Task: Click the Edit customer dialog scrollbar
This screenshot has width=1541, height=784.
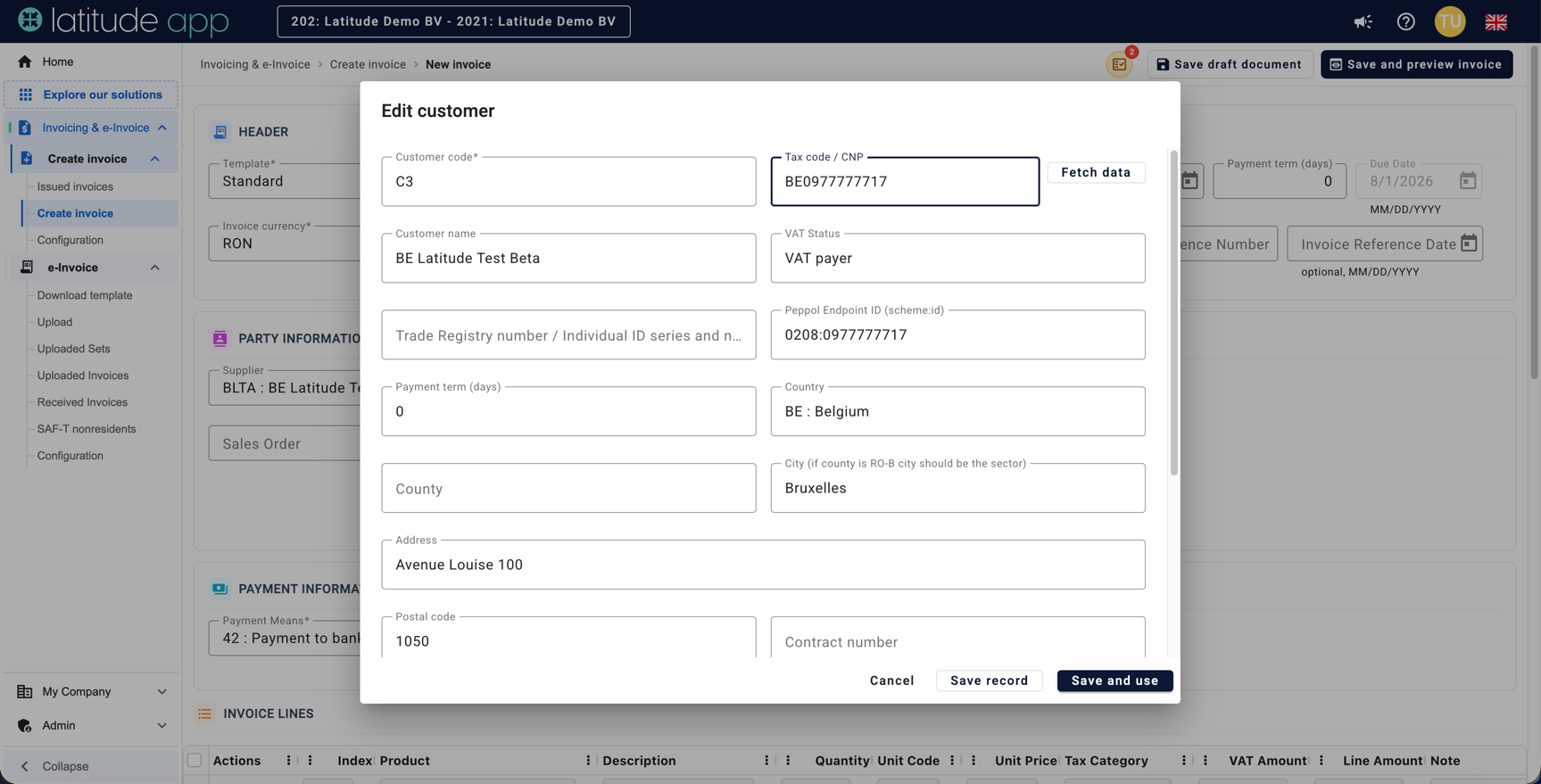Action: click(1173, 313)
